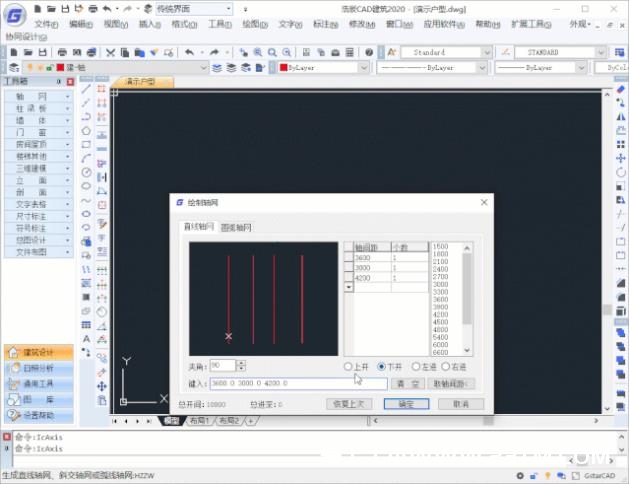Viewport: 629px width, 484px height.
Task: Click the Rotate tool in right toolbar
Action: coord(621,172)
